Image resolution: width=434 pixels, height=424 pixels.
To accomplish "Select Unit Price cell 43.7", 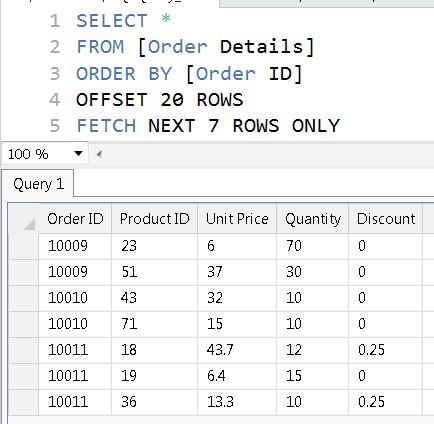I will [237, 350].
